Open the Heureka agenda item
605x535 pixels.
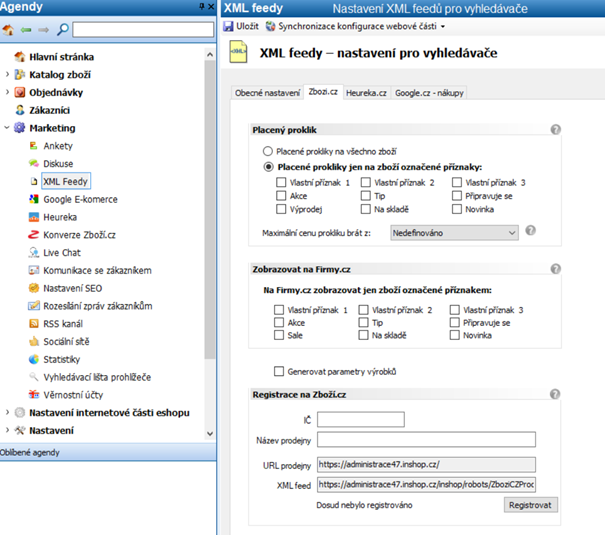coord(59,217)
